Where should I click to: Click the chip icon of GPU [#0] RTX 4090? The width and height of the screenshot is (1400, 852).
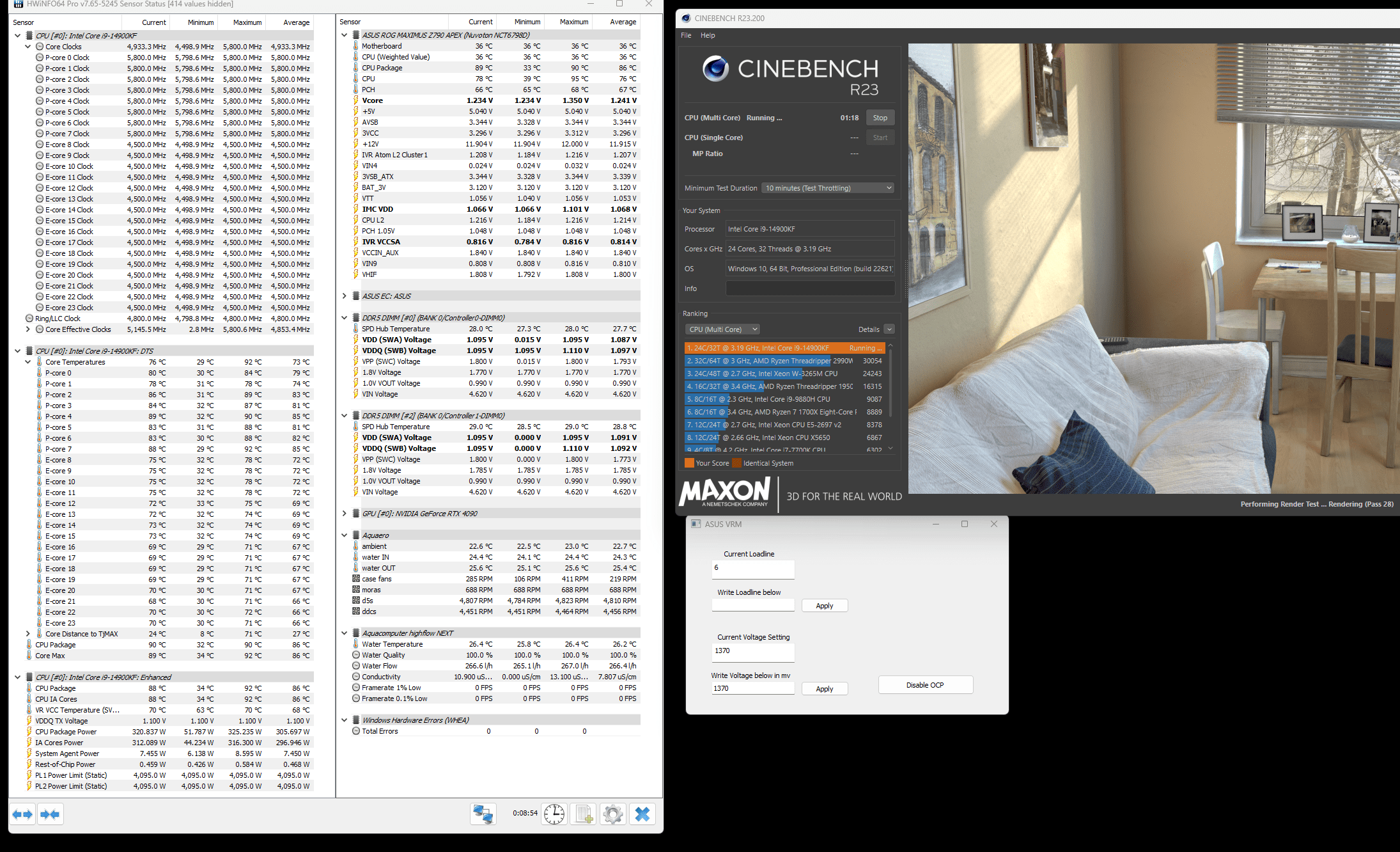tap(356, 514)
